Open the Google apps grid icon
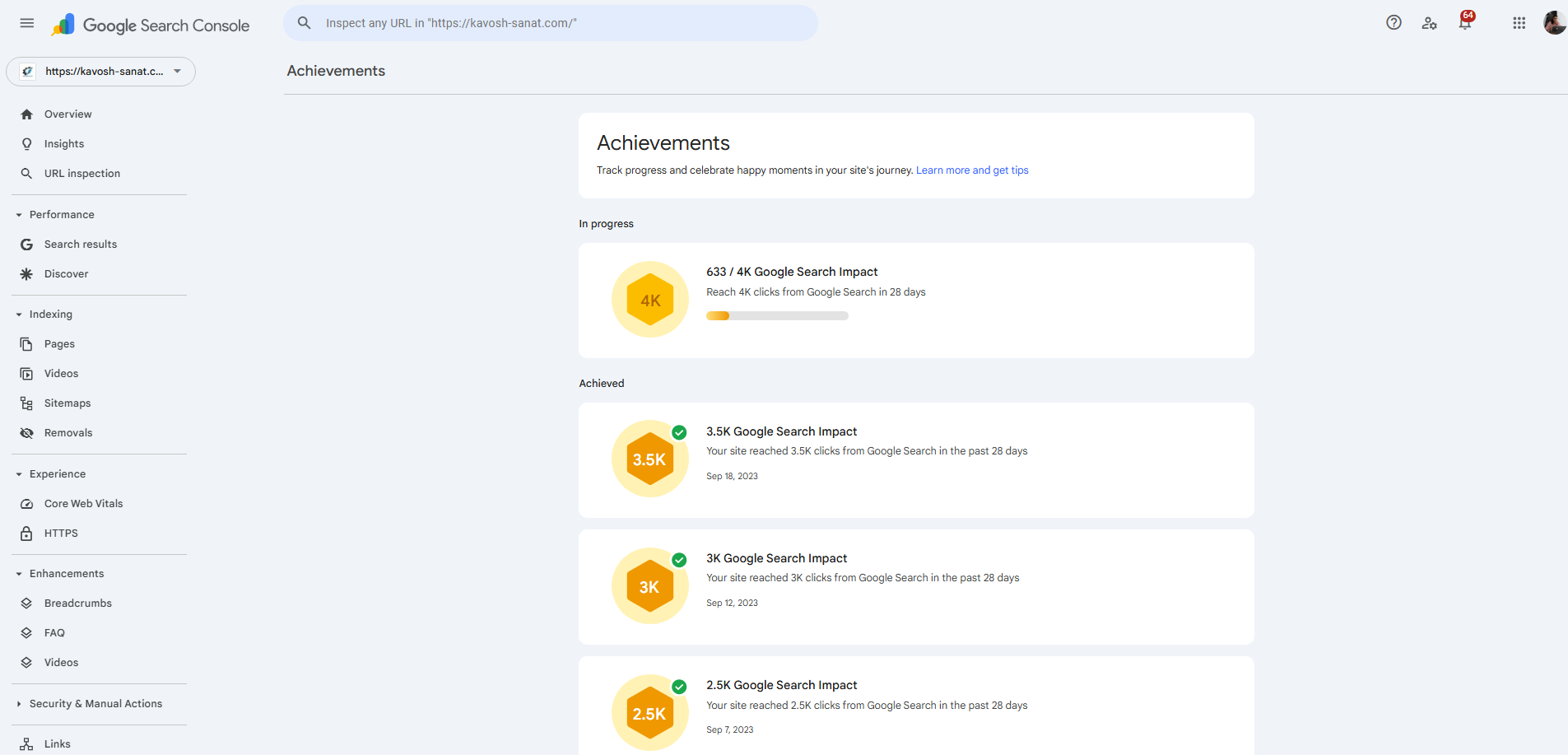This screenshot has width=1568, height=755. click(x=1519, y=23)
